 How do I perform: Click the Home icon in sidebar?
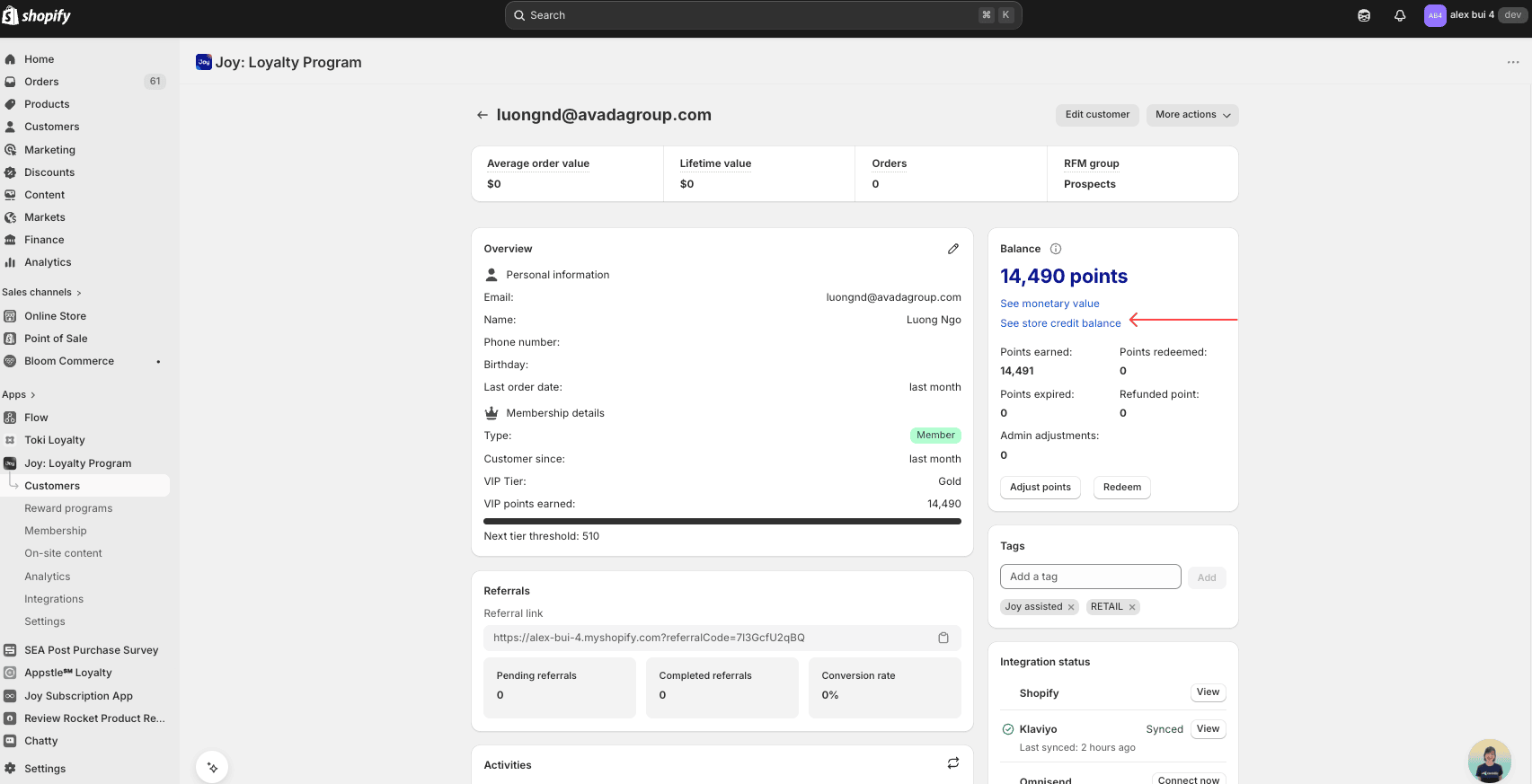tap(10, 59)
